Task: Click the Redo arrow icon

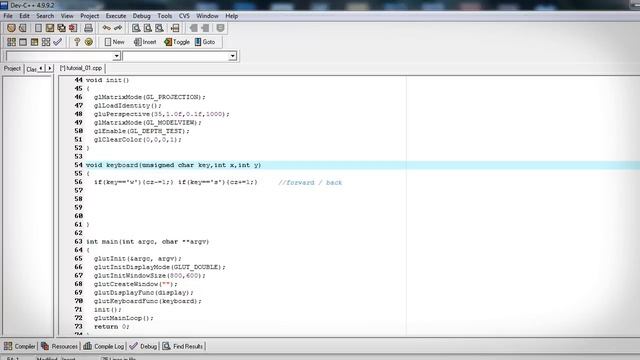Action: 118,28
